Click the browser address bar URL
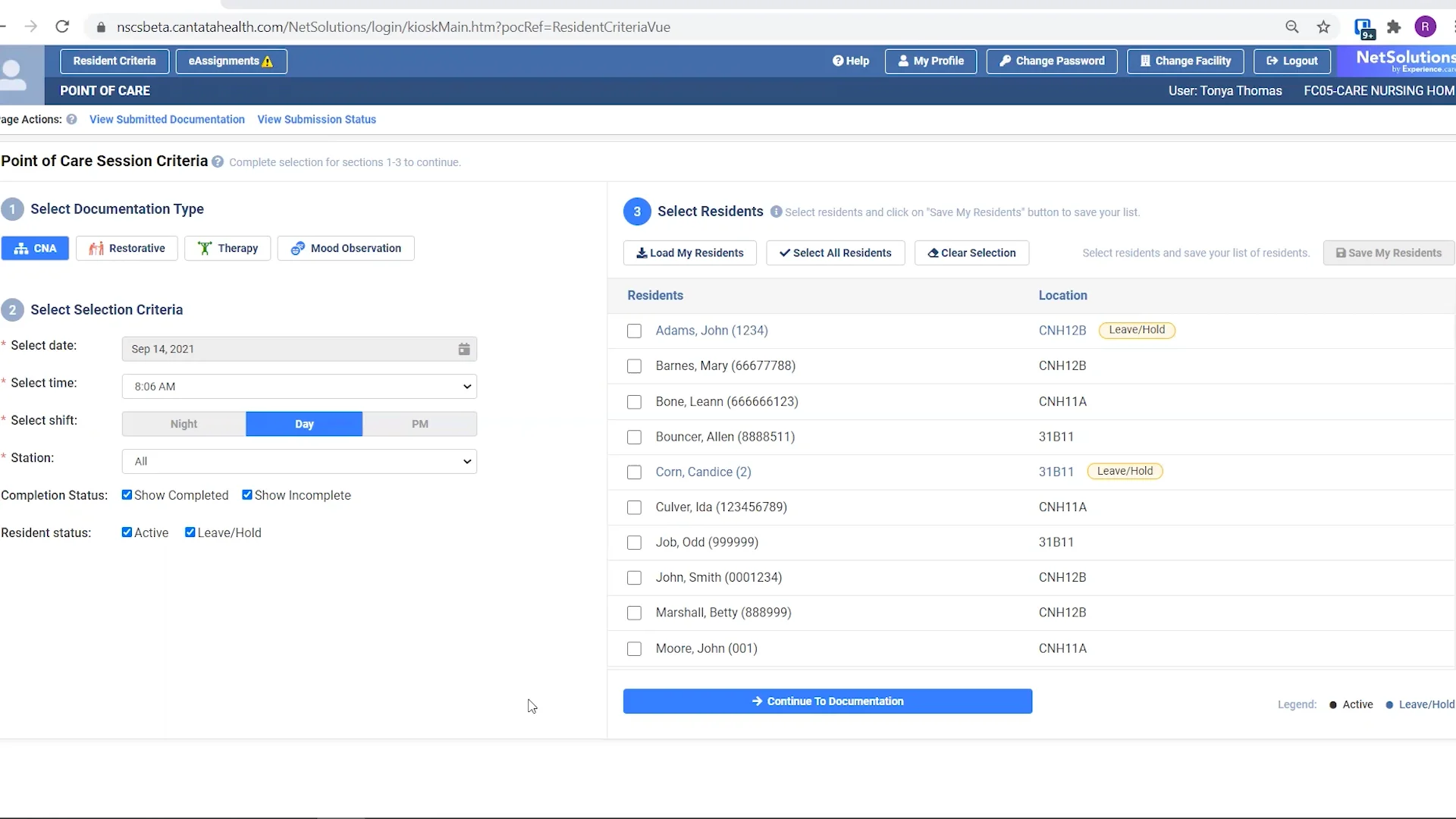Viewport: 1456px width, 819px height. coord(393,27)
